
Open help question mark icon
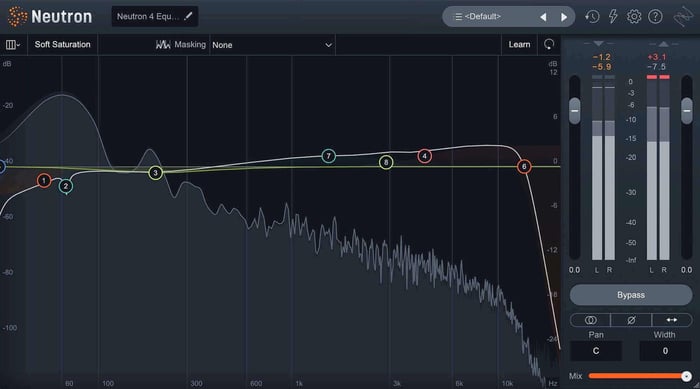pos(655,17)
